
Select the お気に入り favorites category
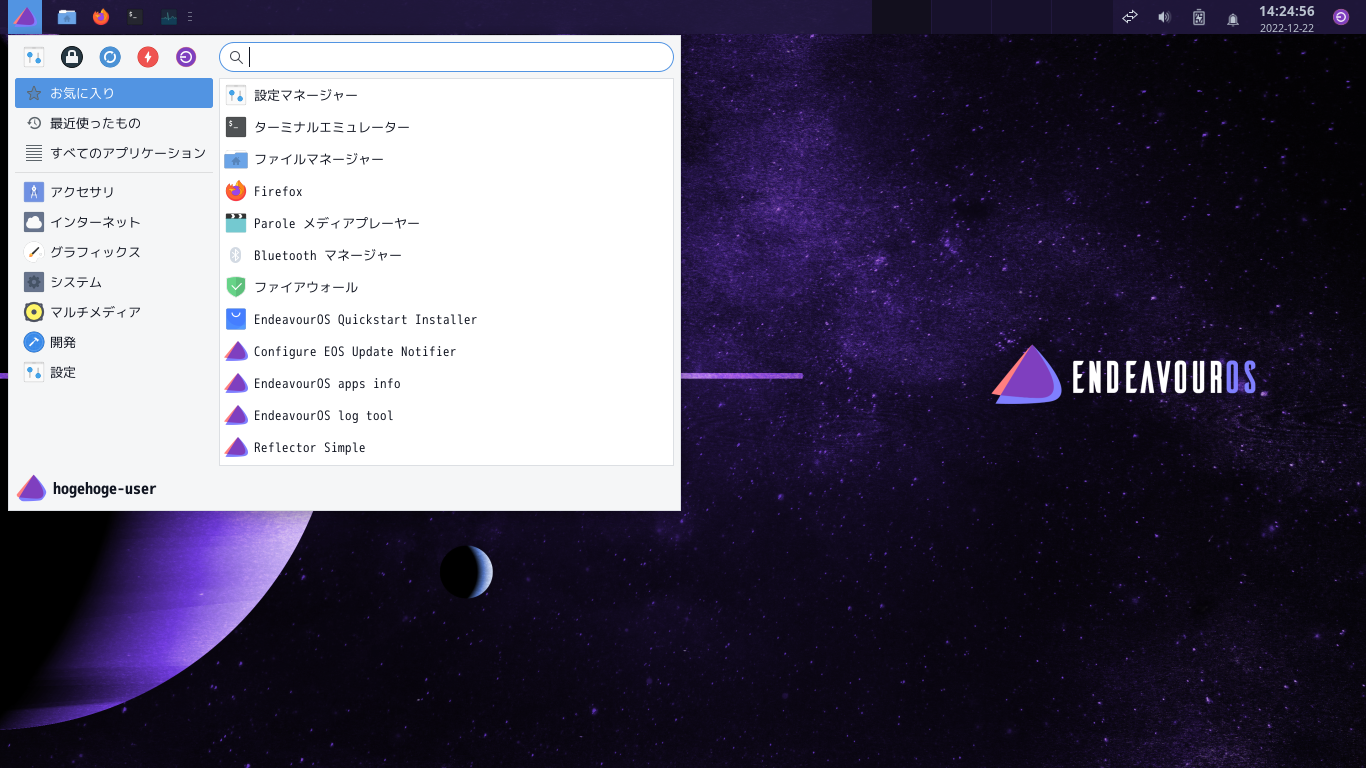pyautogui.click(x=114, y=93)
